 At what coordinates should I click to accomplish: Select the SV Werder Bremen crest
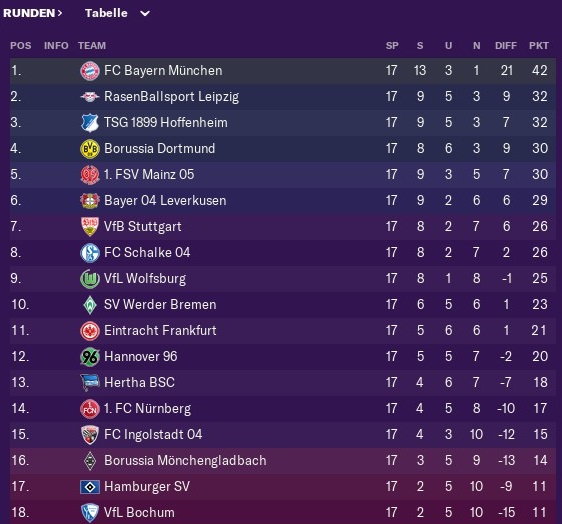click(x=90, y=305)
